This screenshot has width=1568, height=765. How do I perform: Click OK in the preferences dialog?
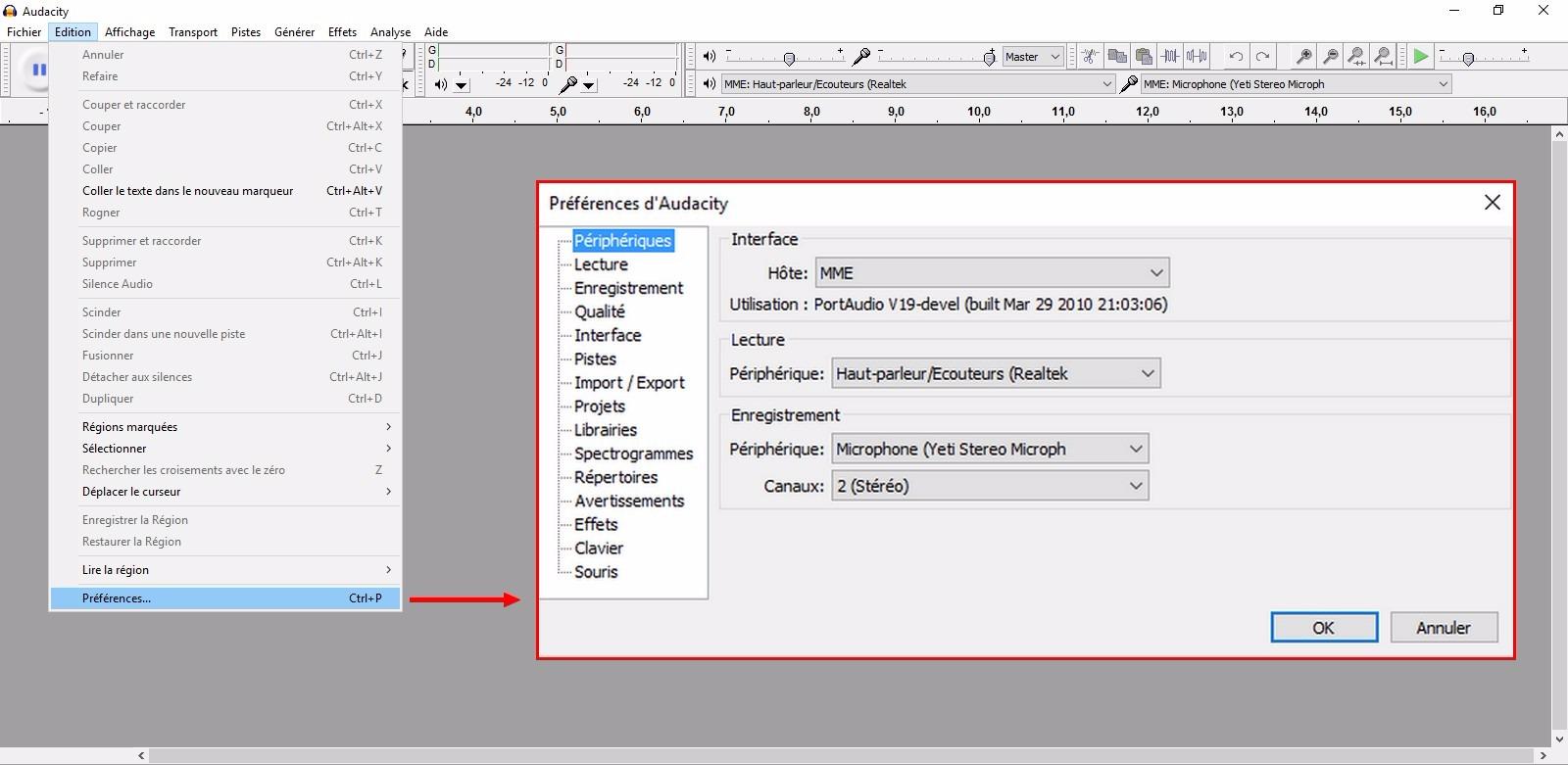point(1324,628)
